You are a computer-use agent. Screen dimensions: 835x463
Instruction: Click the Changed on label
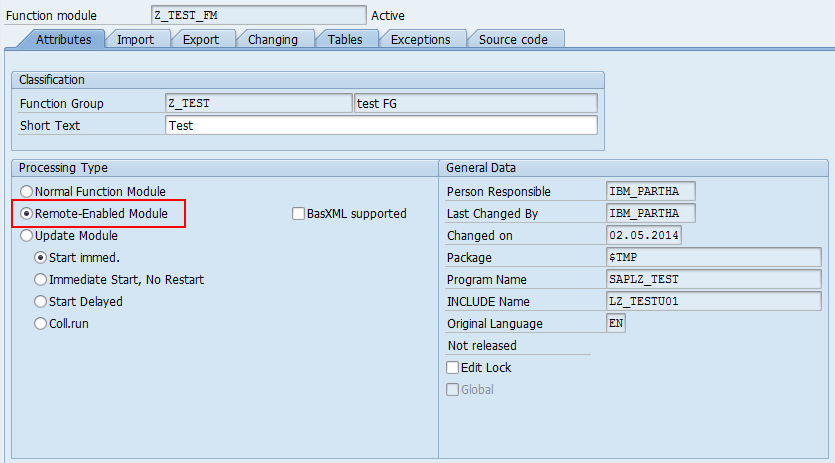480,236
